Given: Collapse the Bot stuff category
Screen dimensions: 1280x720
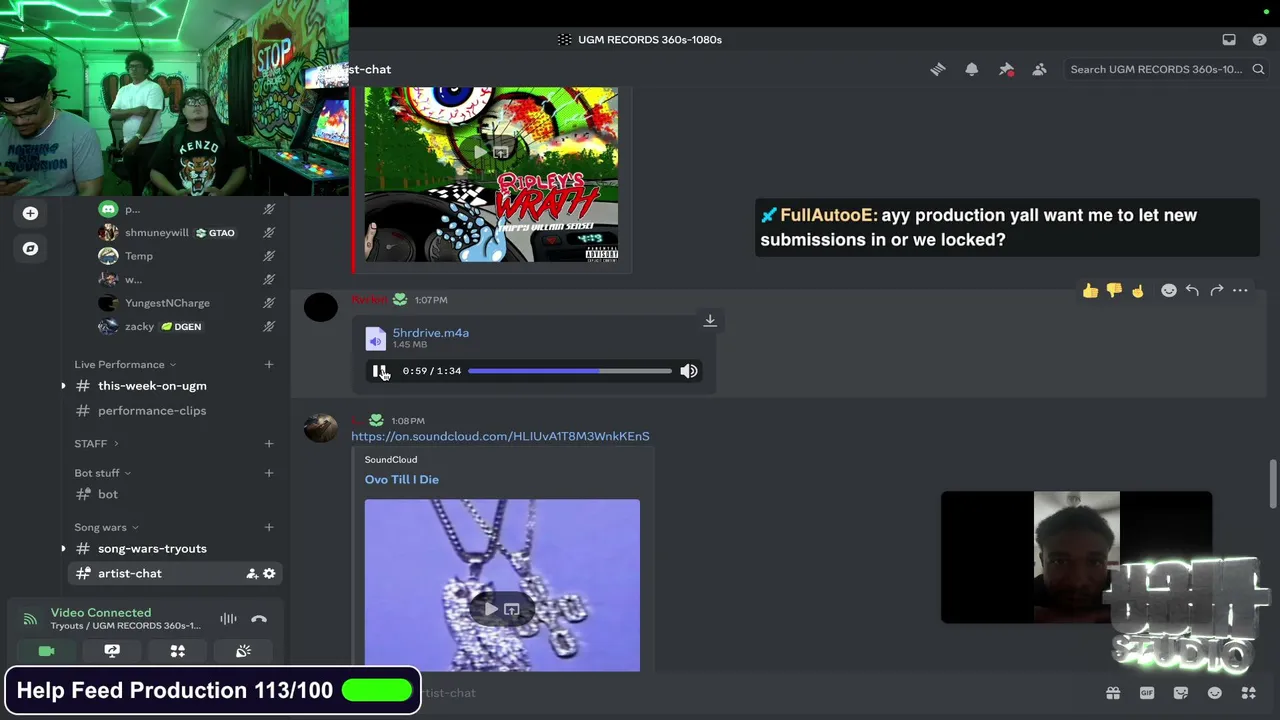Looking at the screenshot, I should pos(102,473).
